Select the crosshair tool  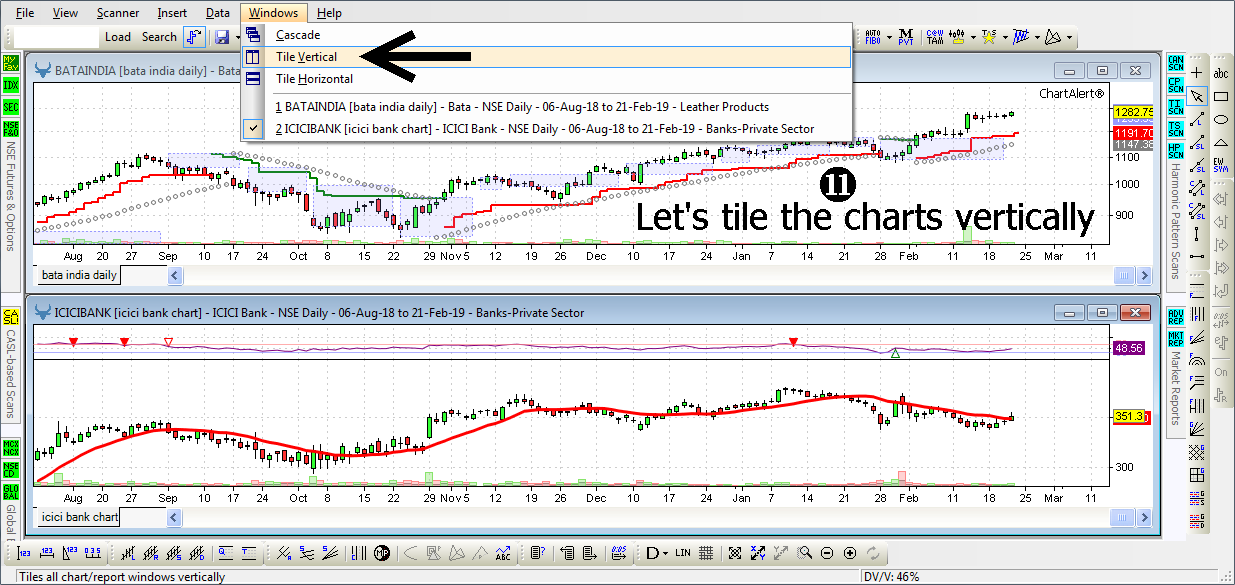click(x=1198, y=73)
